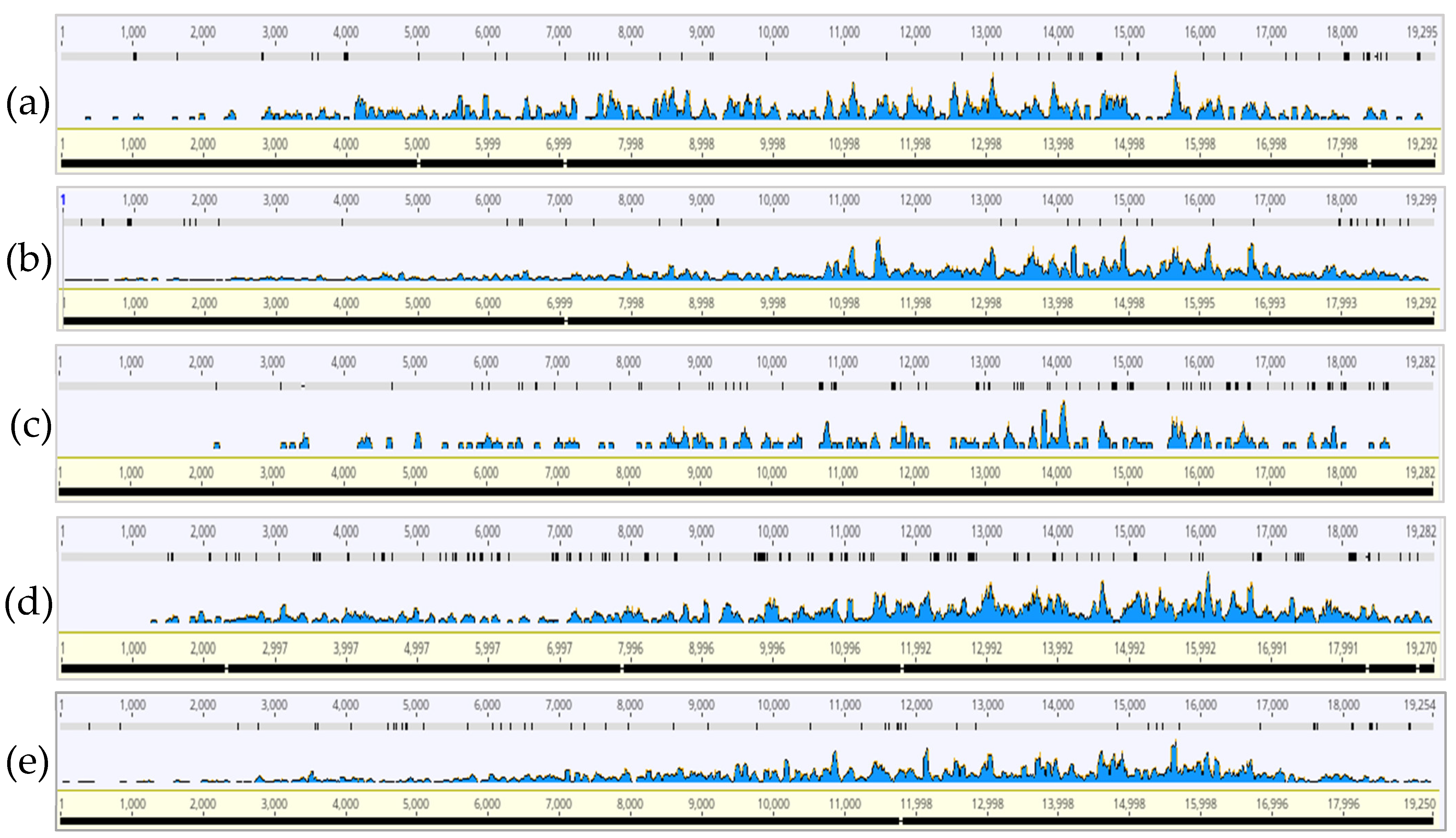Image resolution: width=1456 pixels, height=838 pixels.
Task: Click the only gap in panel (b) black bar
Action: coord(566,321)
